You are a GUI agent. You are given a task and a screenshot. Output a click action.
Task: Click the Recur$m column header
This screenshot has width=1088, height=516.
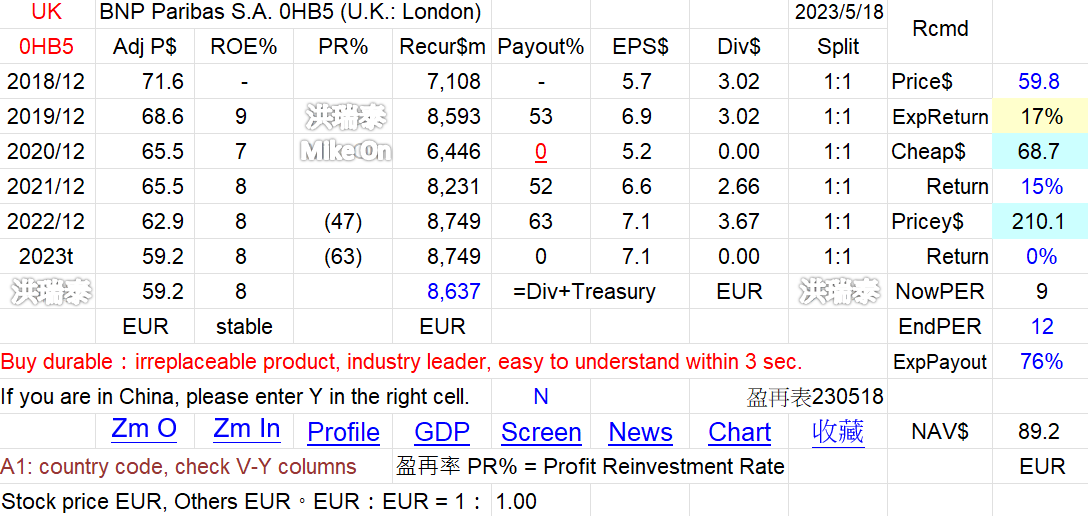[x=442, y=46]
